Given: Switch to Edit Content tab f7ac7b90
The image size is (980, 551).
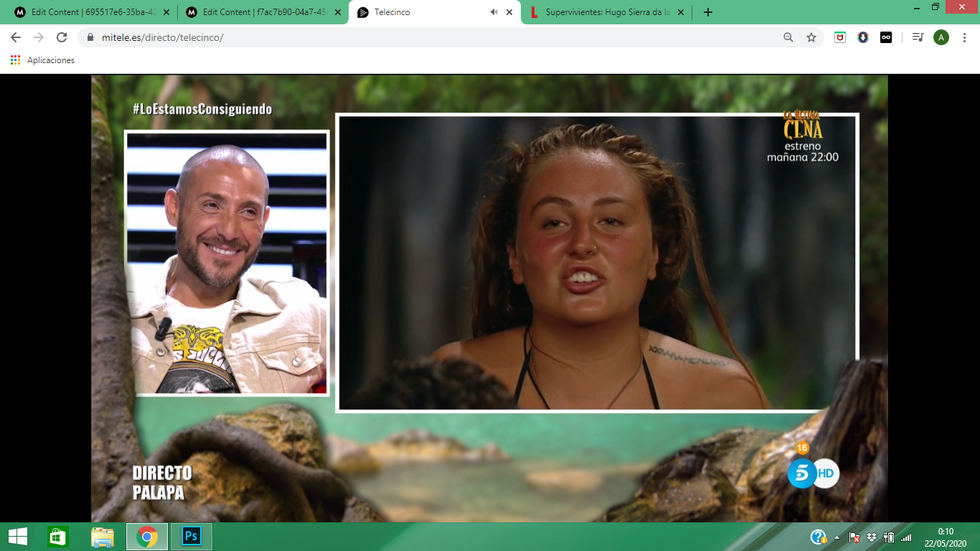Looking at the screenshot, I should pos(262,12).
